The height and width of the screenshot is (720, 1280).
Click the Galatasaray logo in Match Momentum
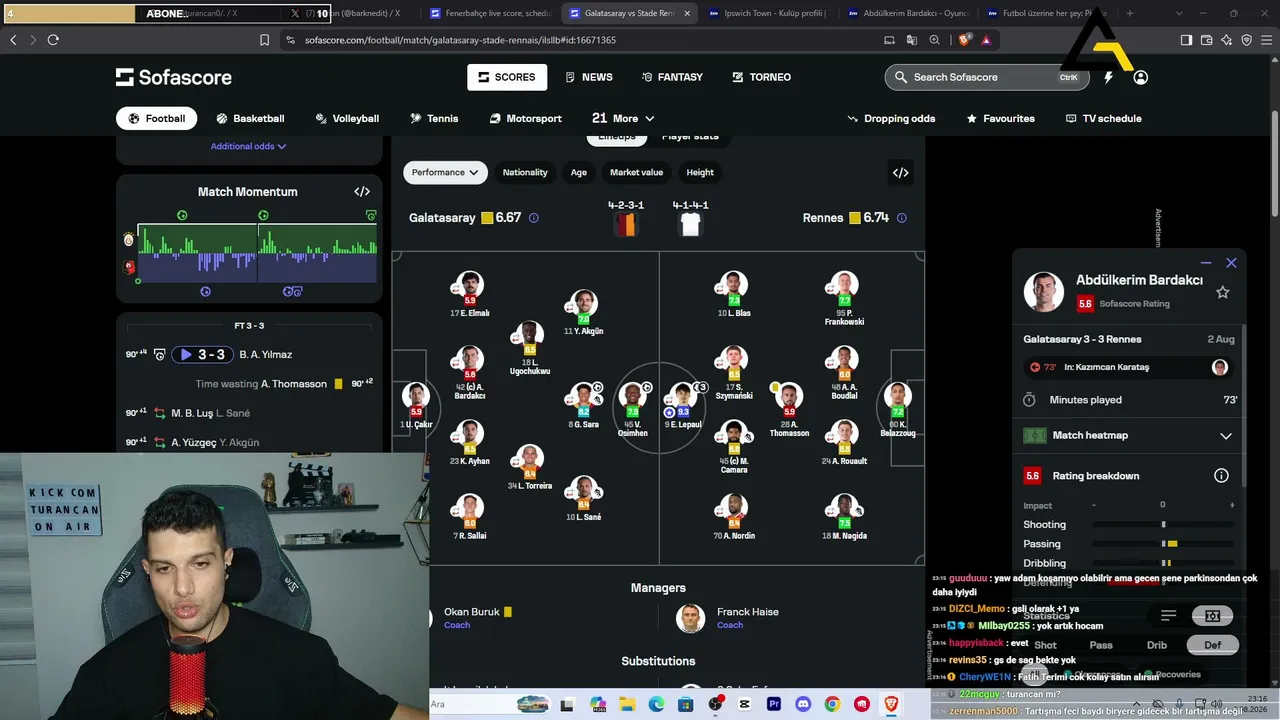click(128, 240)
